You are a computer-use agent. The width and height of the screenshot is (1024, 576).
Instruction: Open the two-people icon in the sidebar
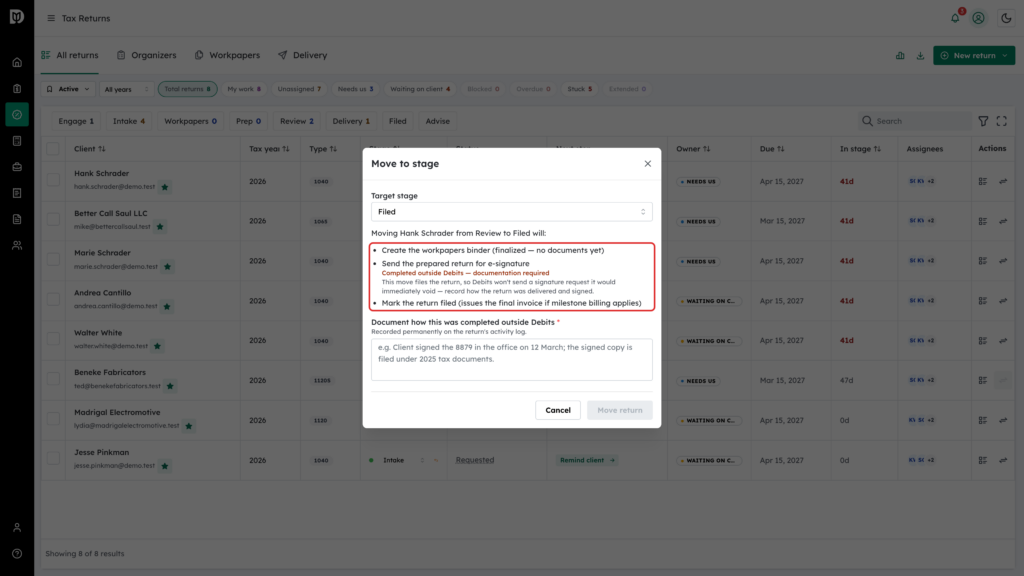(17, 246)
